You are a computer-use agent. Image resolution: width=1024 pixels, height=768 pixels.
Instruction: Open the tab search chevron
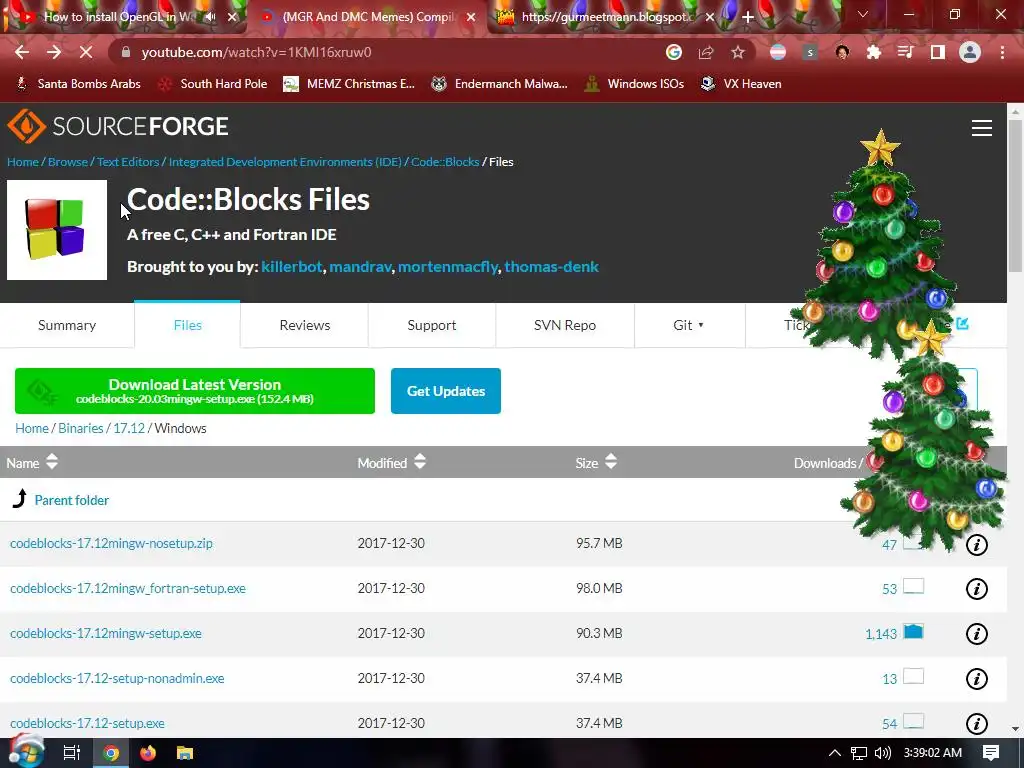click(863, 14)
